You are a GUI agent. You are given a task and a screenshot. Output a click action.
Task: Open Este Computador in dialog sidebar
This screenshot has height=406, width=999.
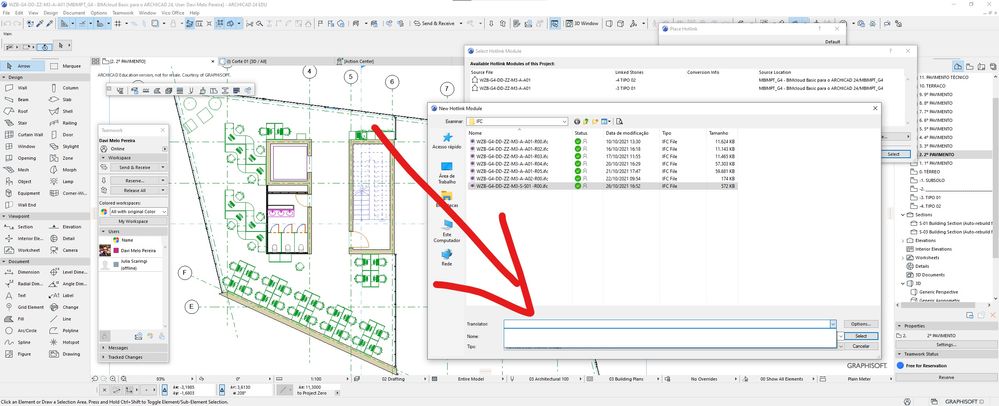(447, 232)
